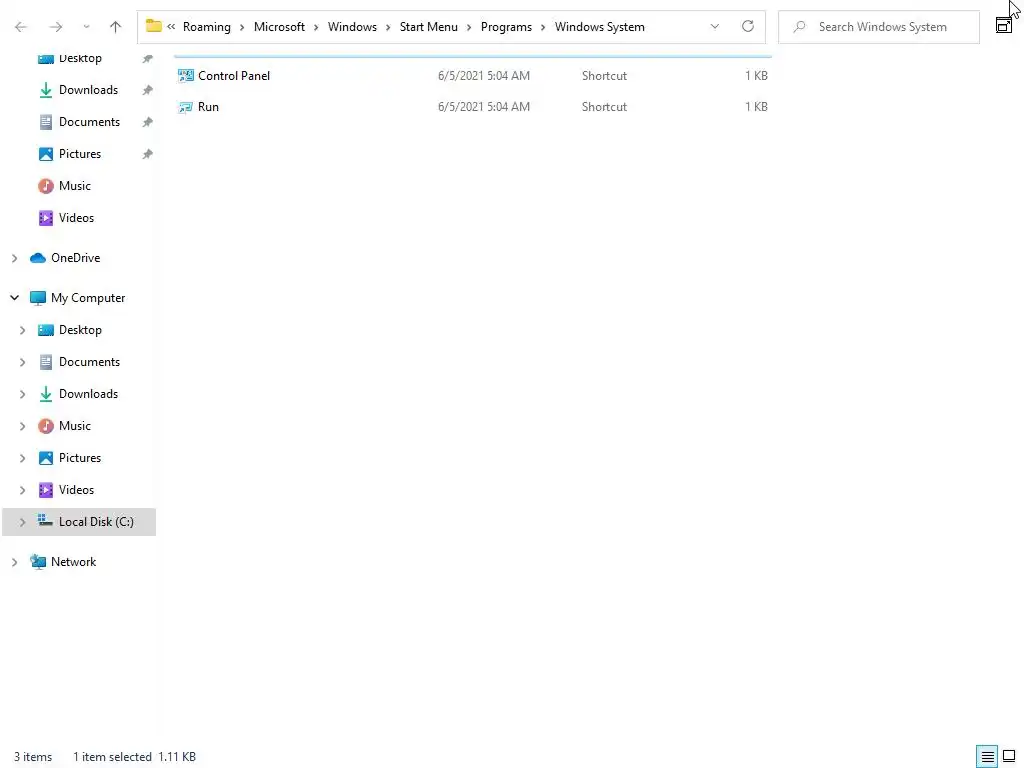
Task: Open Videos in Quick access
Action: (76, 218)
